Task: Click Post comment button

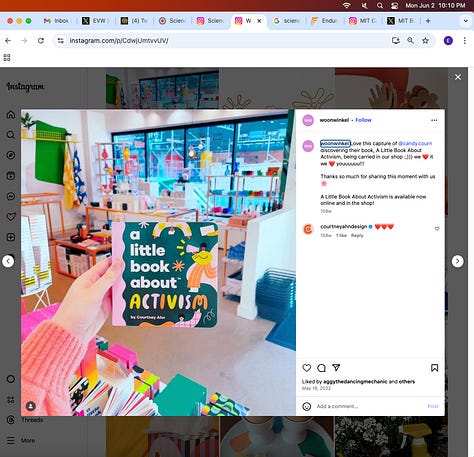Action: [x=433, y=406]
